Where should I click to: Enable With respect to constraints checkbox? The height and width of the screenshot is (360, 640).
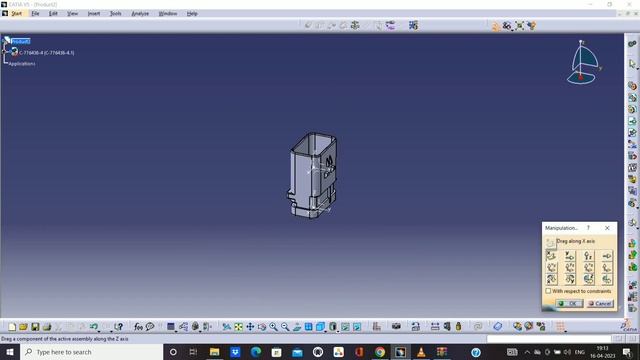(548, 291)
